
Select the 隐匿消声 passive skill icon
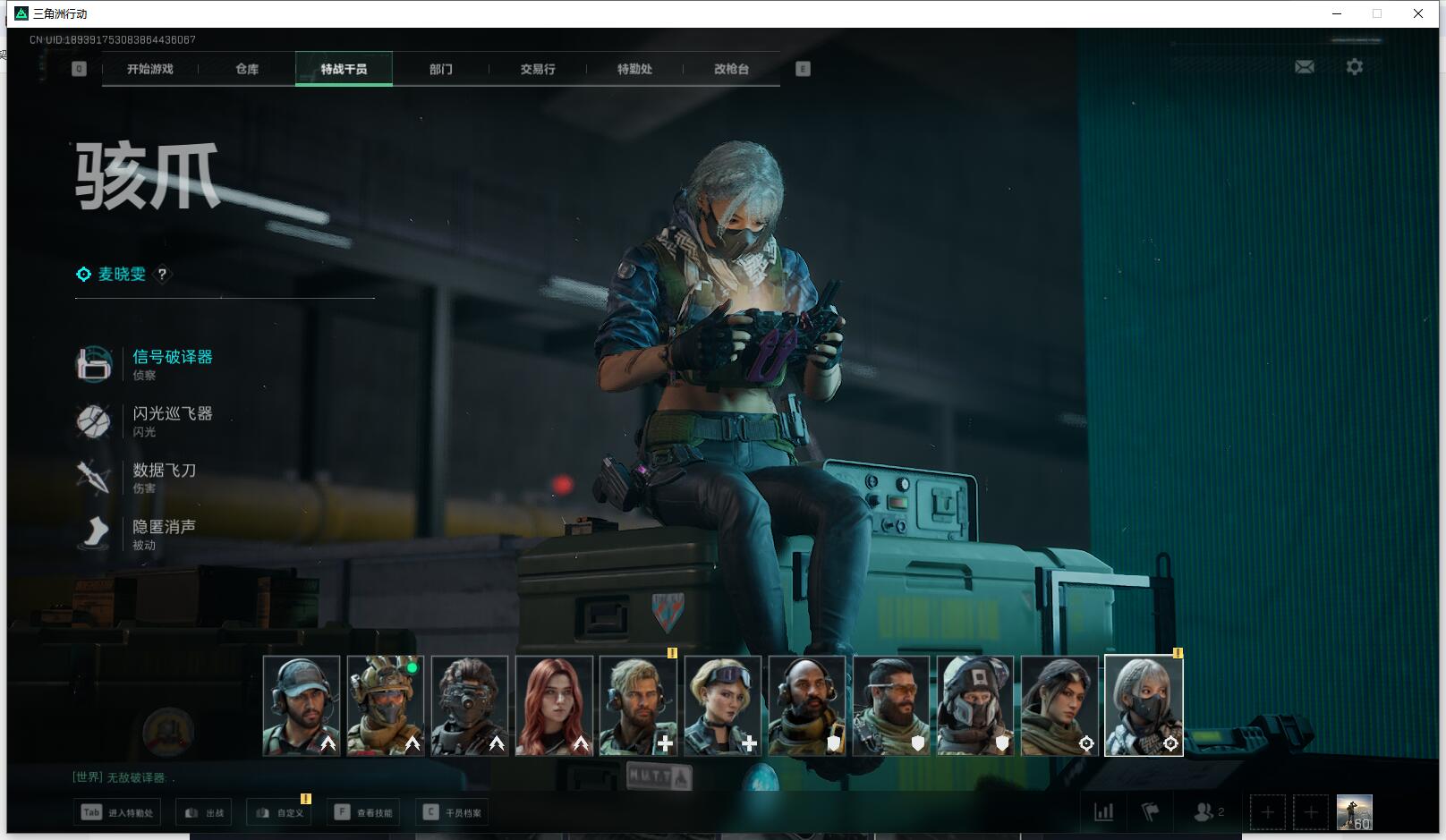(x=94, y=533)
